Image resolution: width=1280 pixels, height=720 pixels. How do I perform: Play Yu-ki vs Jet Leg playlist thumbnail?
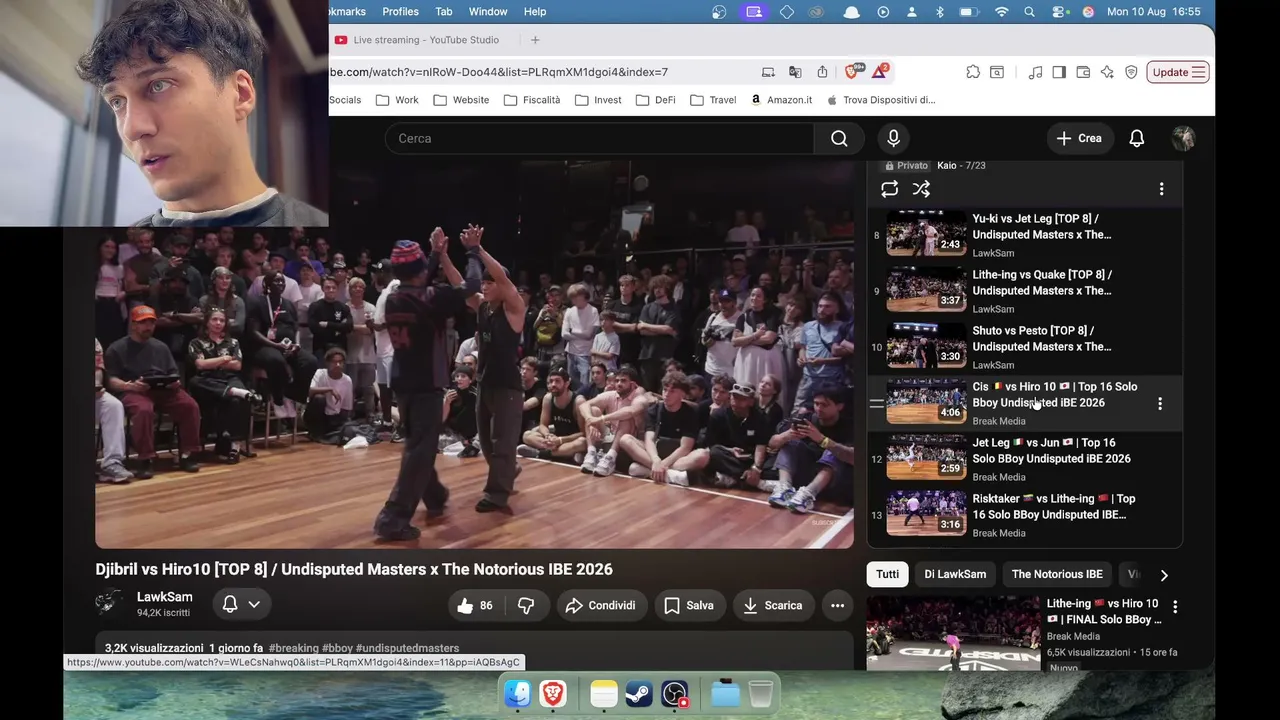click(x=926, y=235)
